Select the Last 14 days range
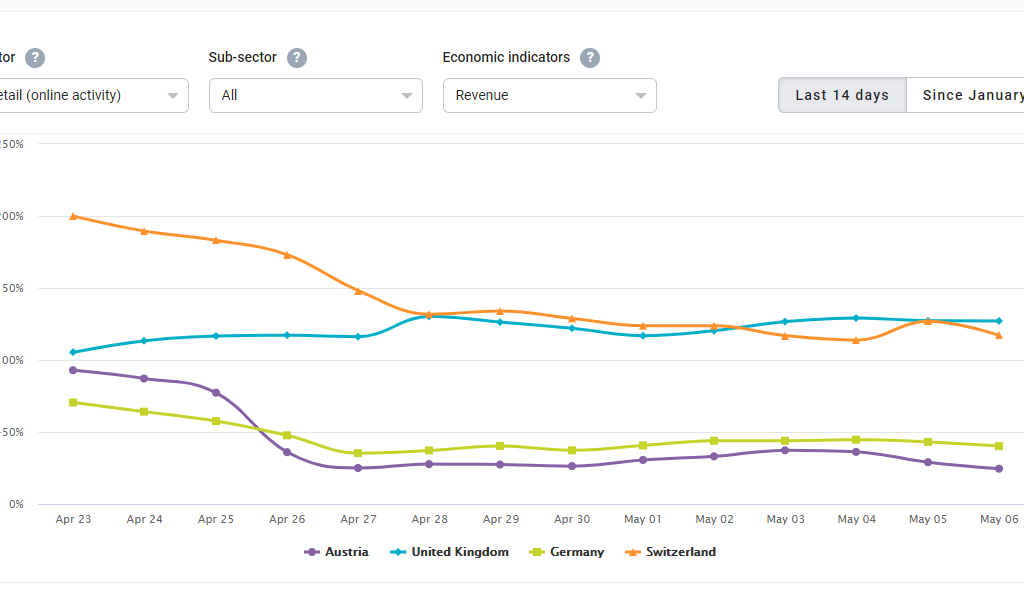The height and width of the screenshot is (593, 1024). point(842,96)
